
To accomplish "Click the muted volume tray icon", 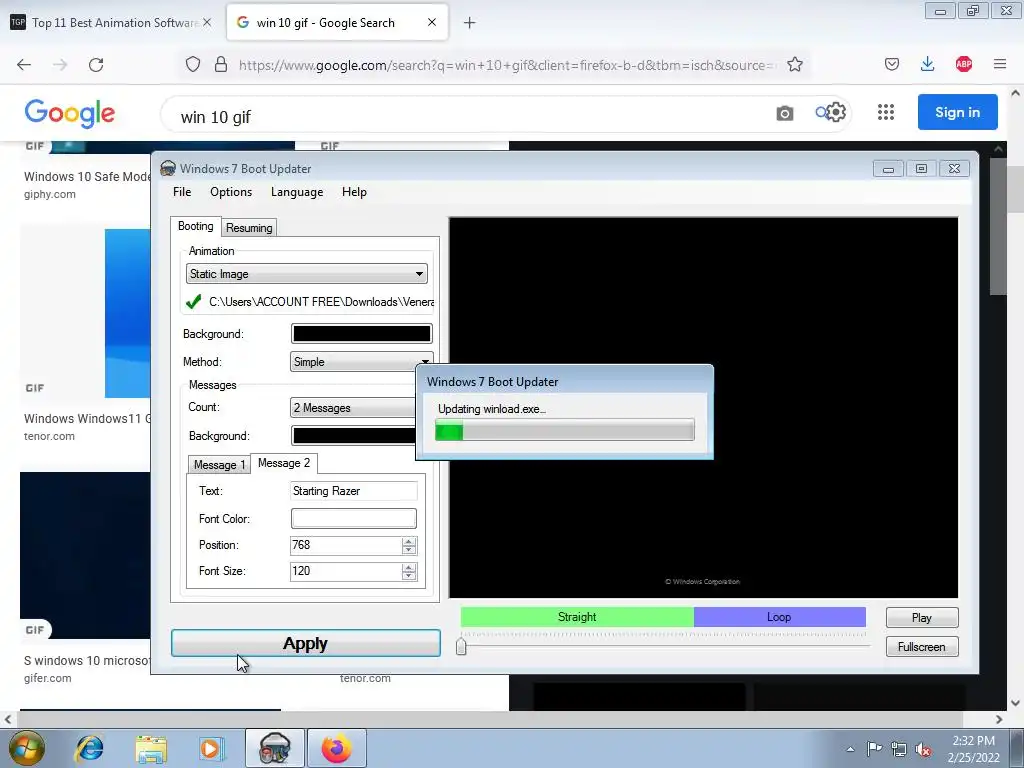I will point(922,749).
